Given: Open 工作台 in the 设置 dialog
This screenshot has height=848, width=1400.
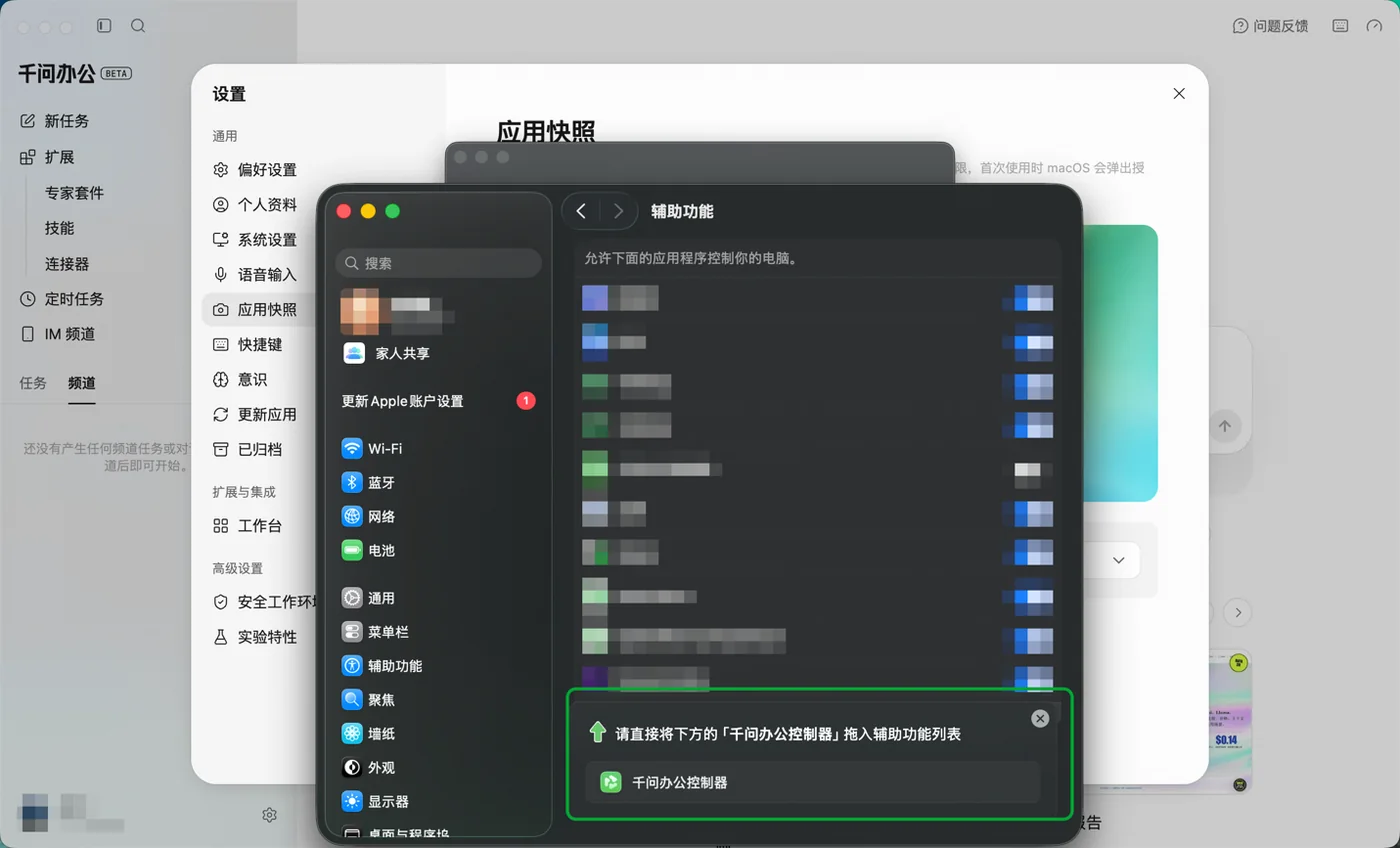Looking at the screenshot, I should click(248, 526).
